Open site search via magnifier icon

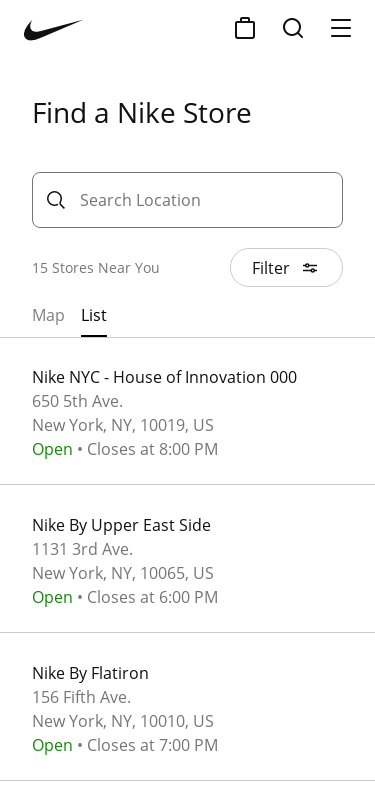point(293,28)
